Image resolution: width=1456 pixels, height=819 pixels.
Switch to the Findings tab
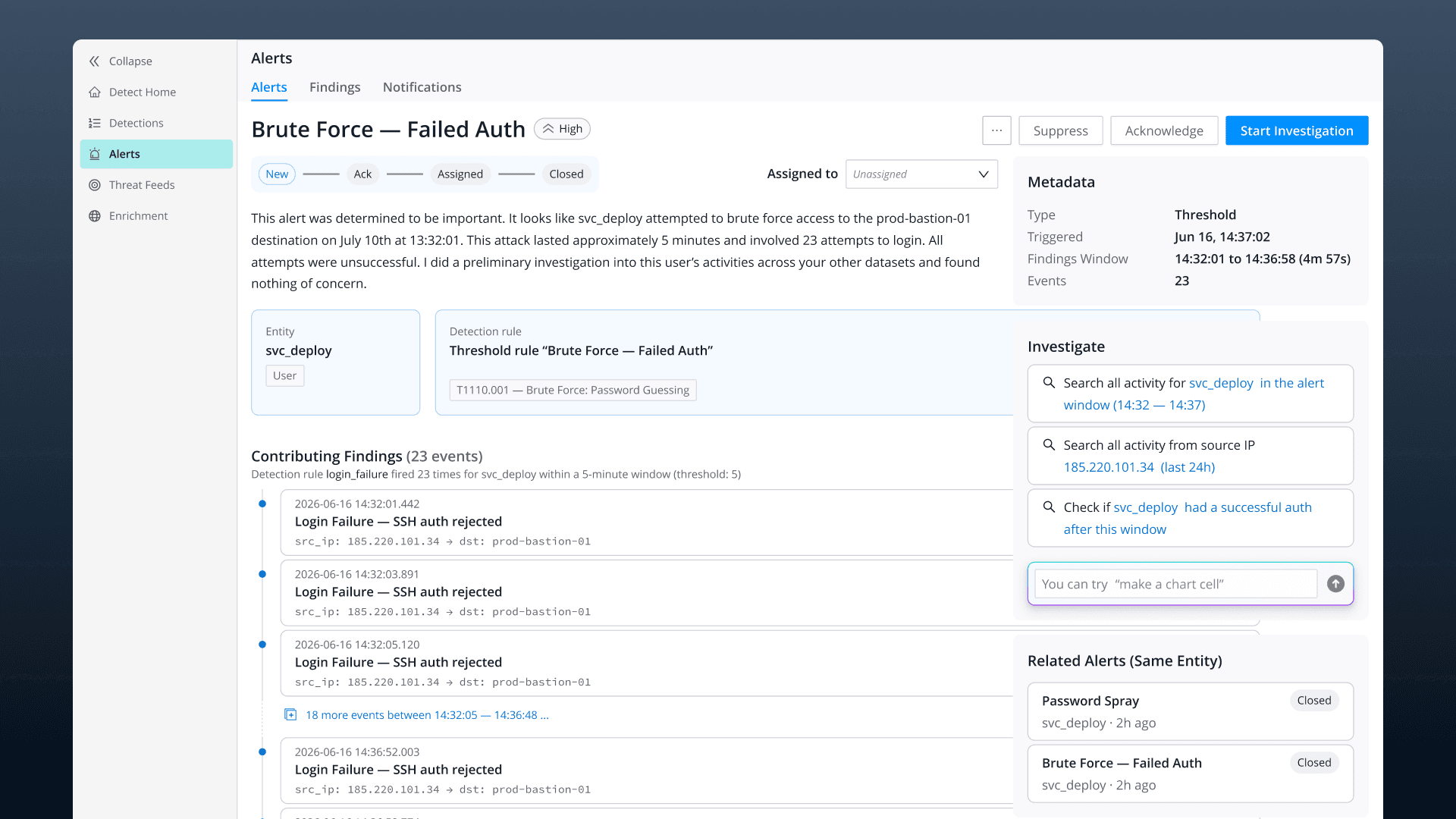point(334,87)
